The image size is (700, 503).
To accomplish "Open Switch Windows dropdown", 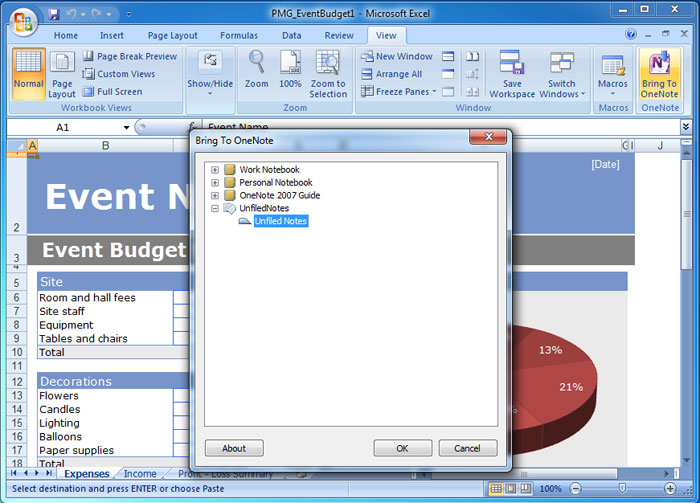I will click(562, 73).
